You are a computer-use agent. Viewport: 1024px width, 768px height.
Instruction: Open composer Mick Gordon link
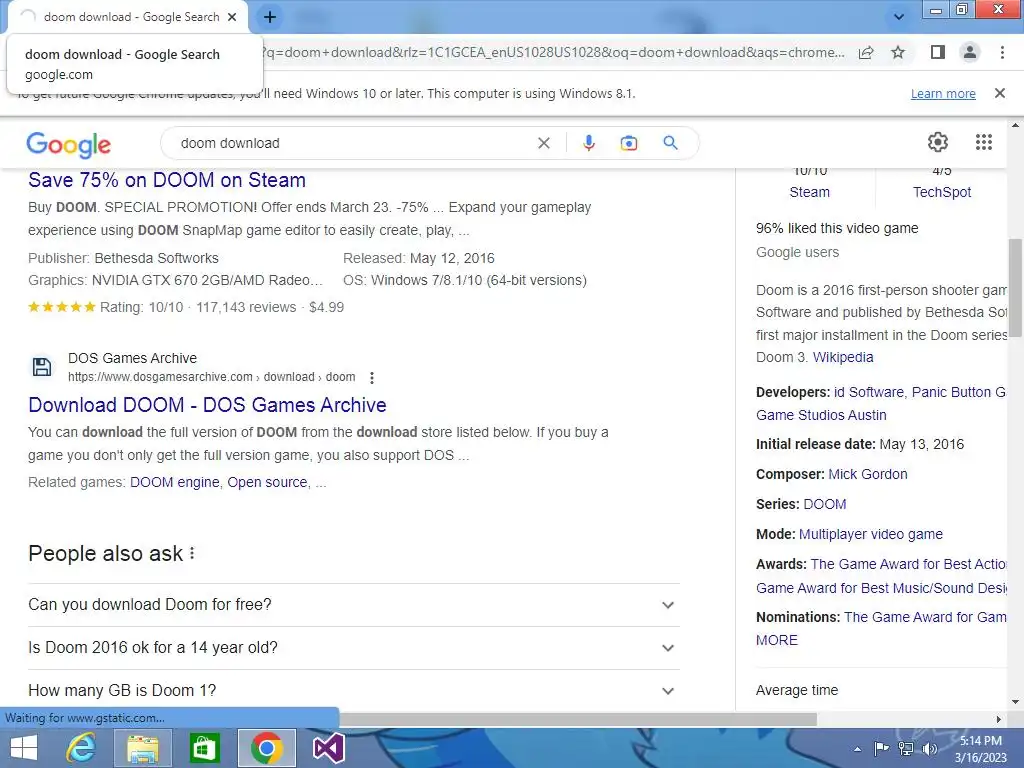pyautogui.click(x=867, y=474)
